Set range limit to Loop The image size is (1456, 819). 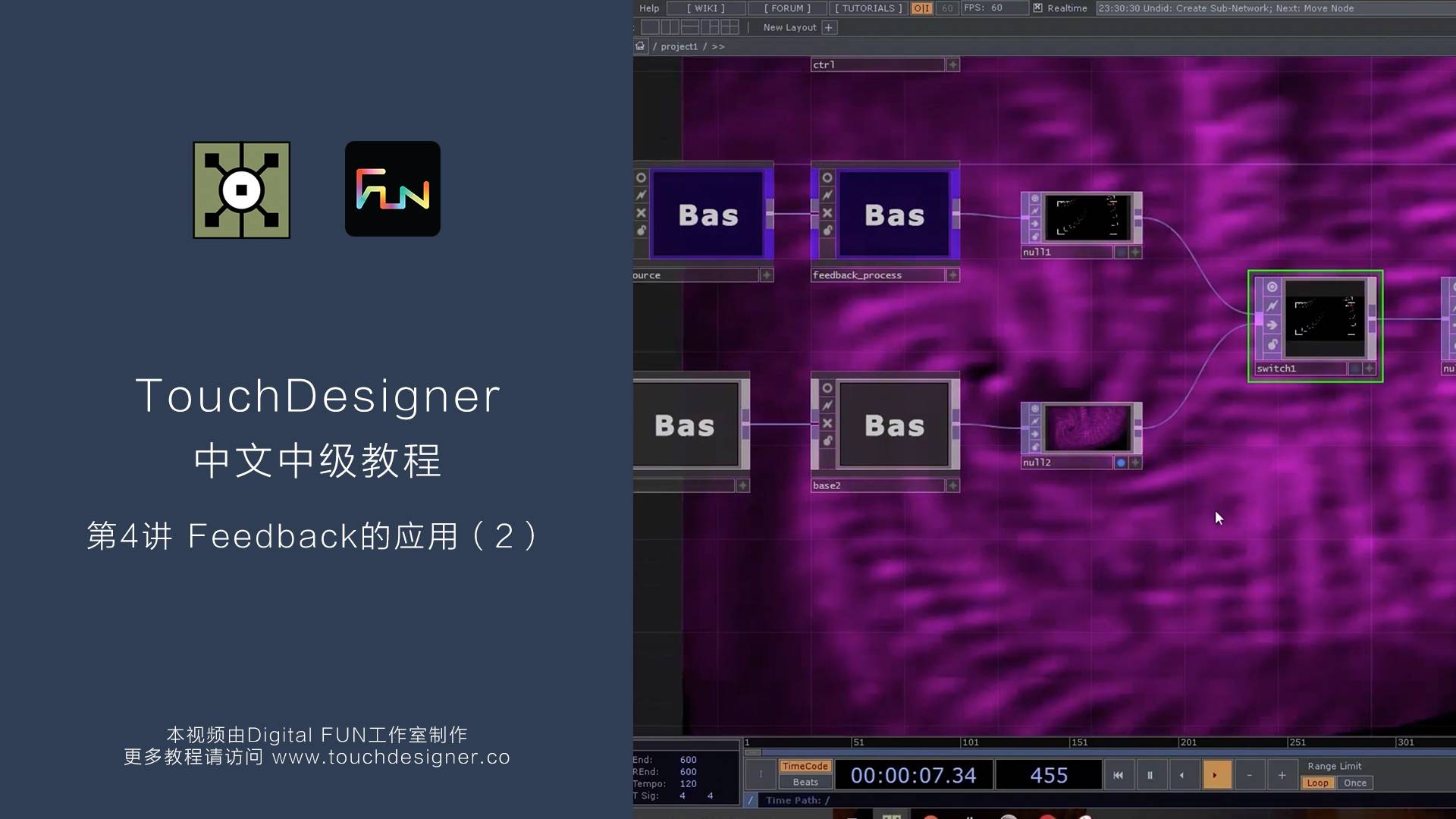tap(1318, 783)
